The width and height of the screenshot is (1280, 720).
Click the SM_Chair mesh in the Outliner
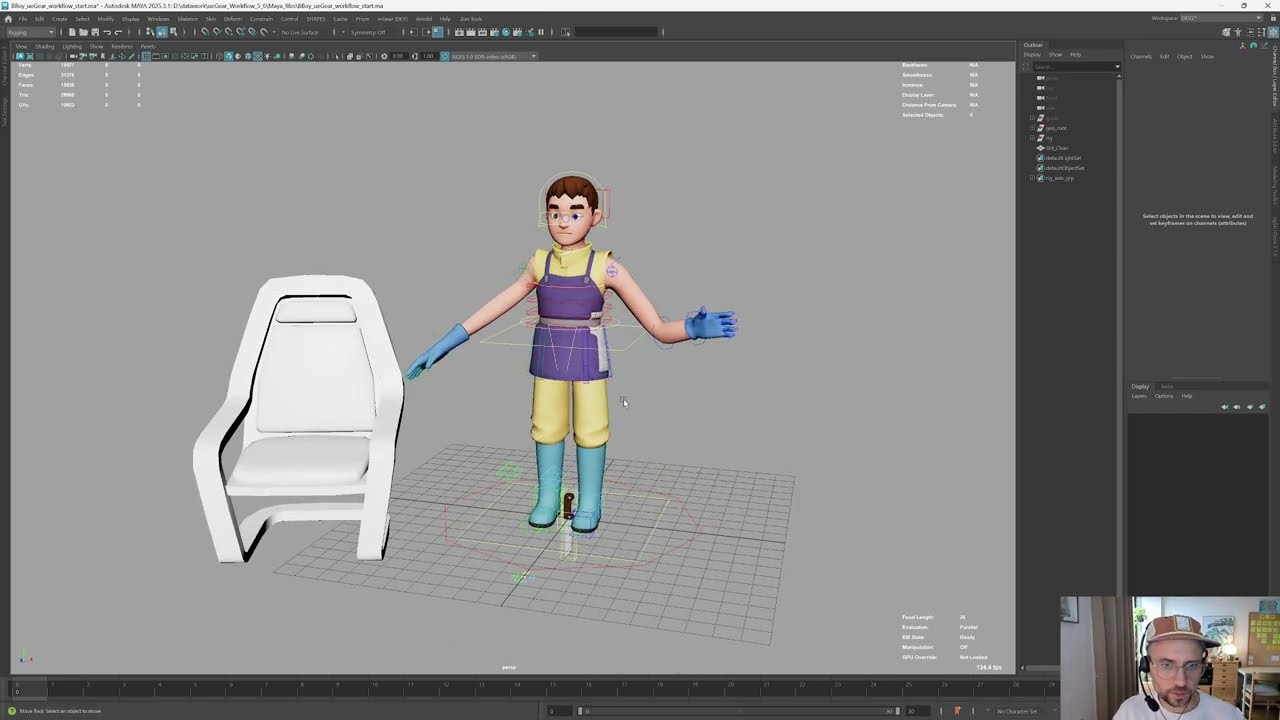(1057, 148)
